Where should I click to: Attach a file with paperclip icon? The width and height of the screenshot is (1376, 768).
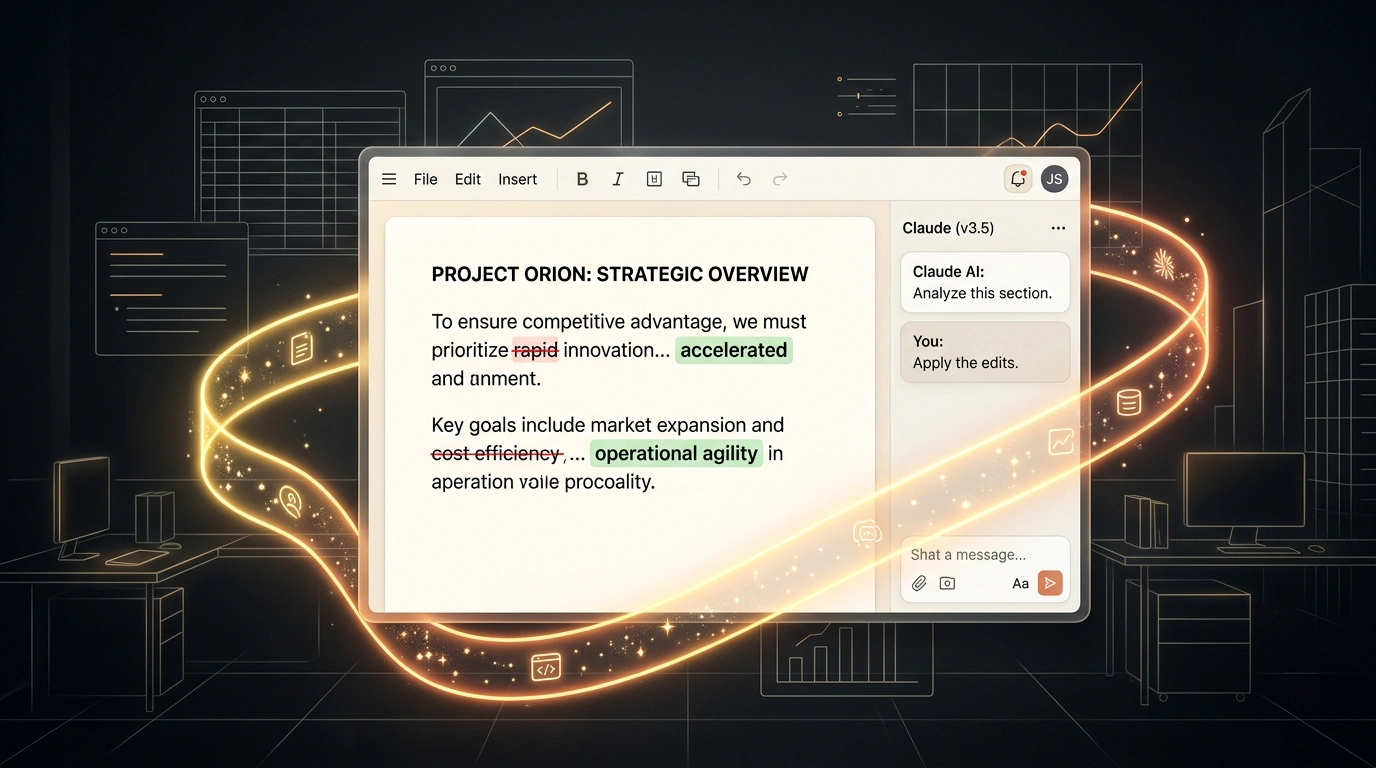click(x=919, y=583)
